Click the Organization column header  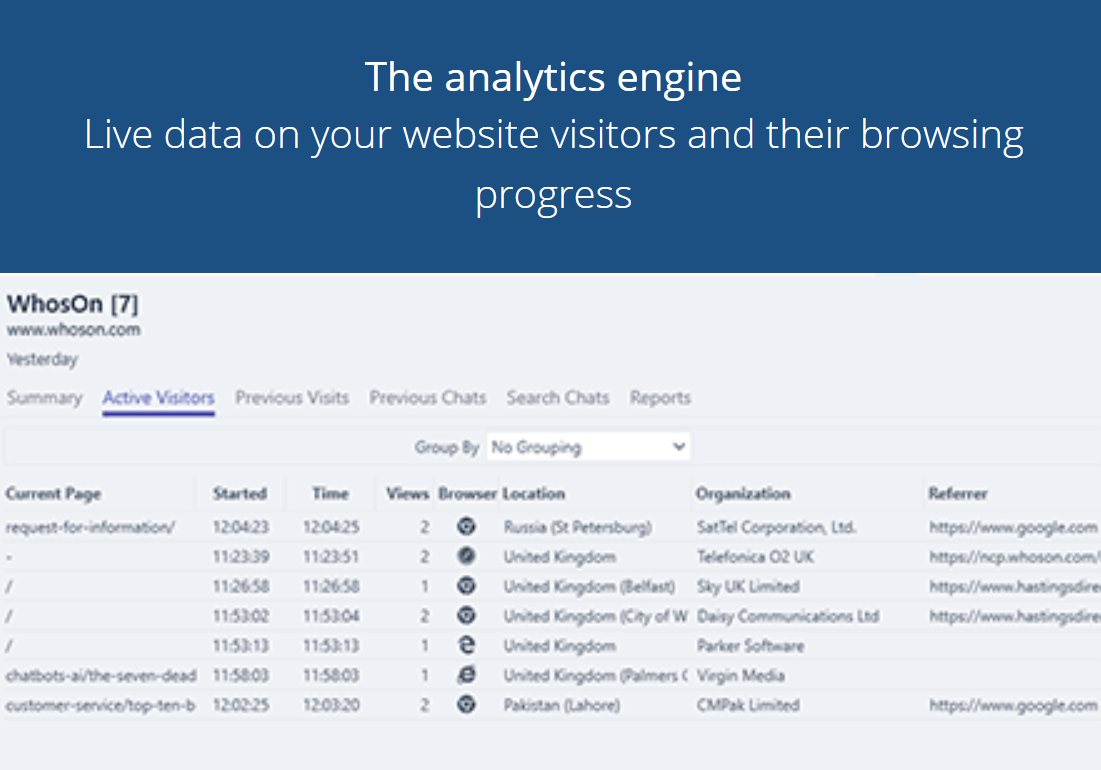pyautogui.click(x=743, y=494)
